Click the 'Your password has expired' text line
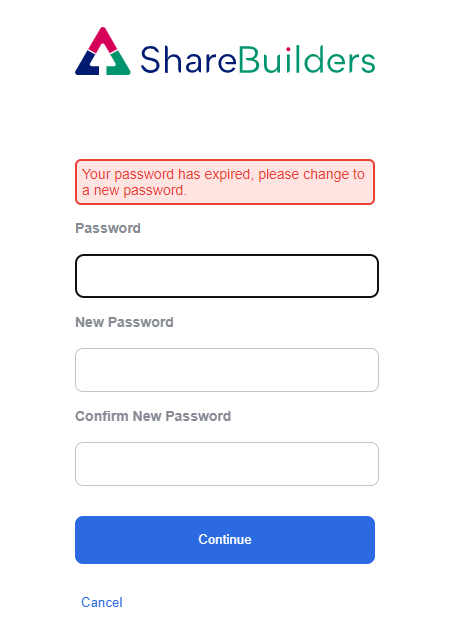 click(x=223, y=174)
